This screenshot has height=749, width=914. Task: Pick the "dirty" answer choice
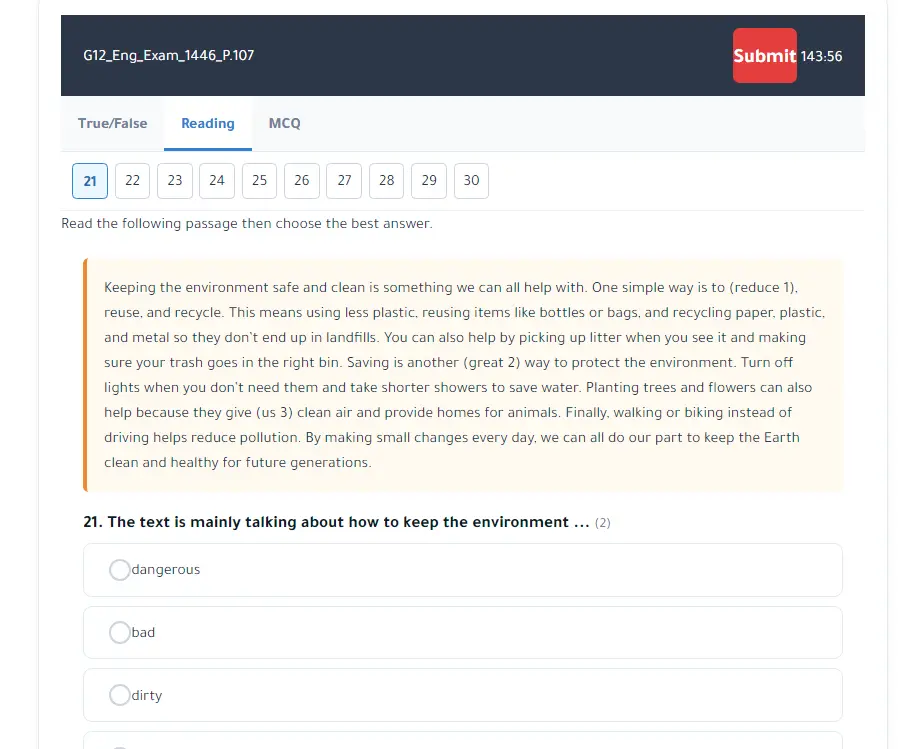(120, 696)
